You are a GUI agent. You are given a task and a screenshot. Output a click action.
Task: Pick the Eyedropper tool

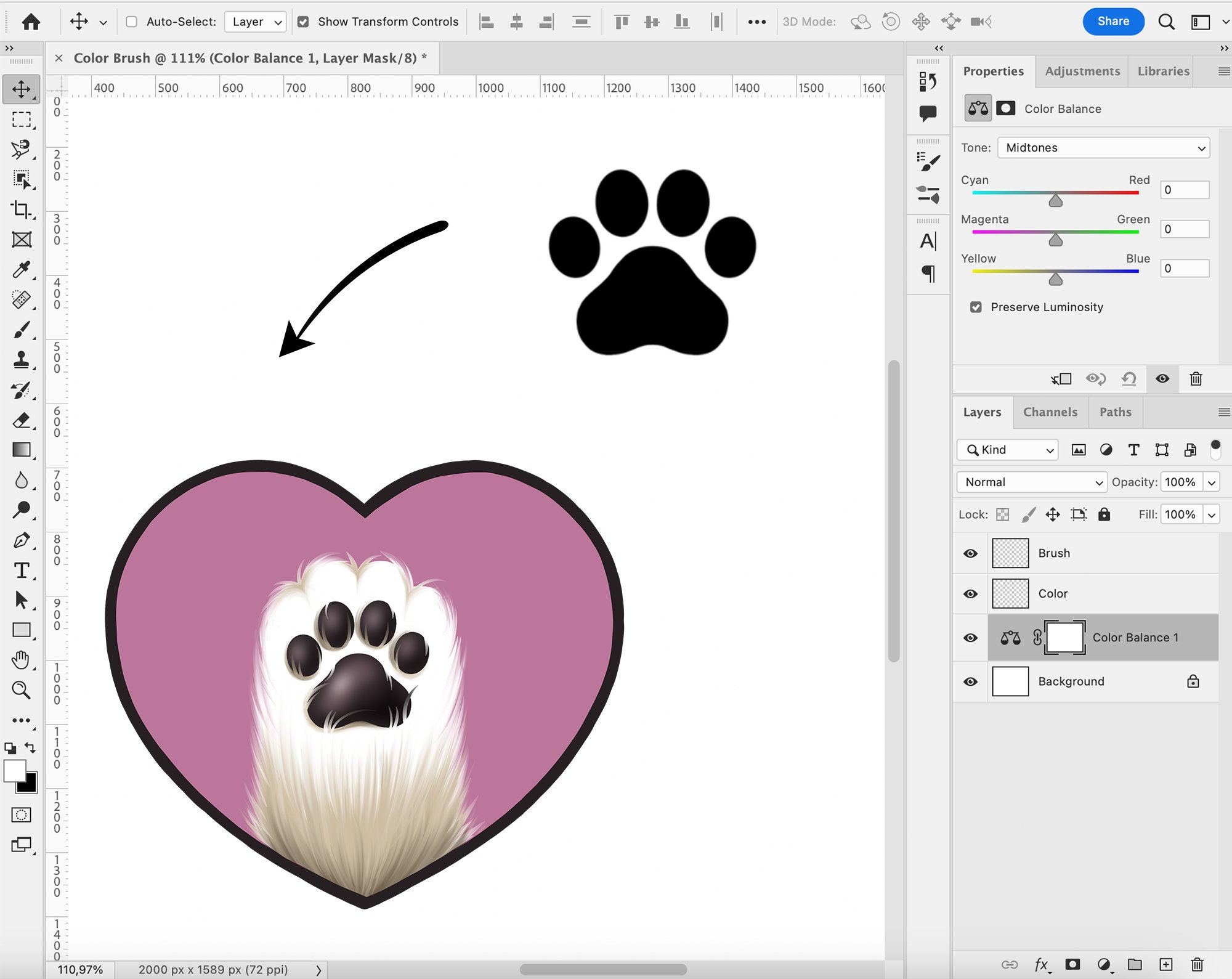(22, 269)
